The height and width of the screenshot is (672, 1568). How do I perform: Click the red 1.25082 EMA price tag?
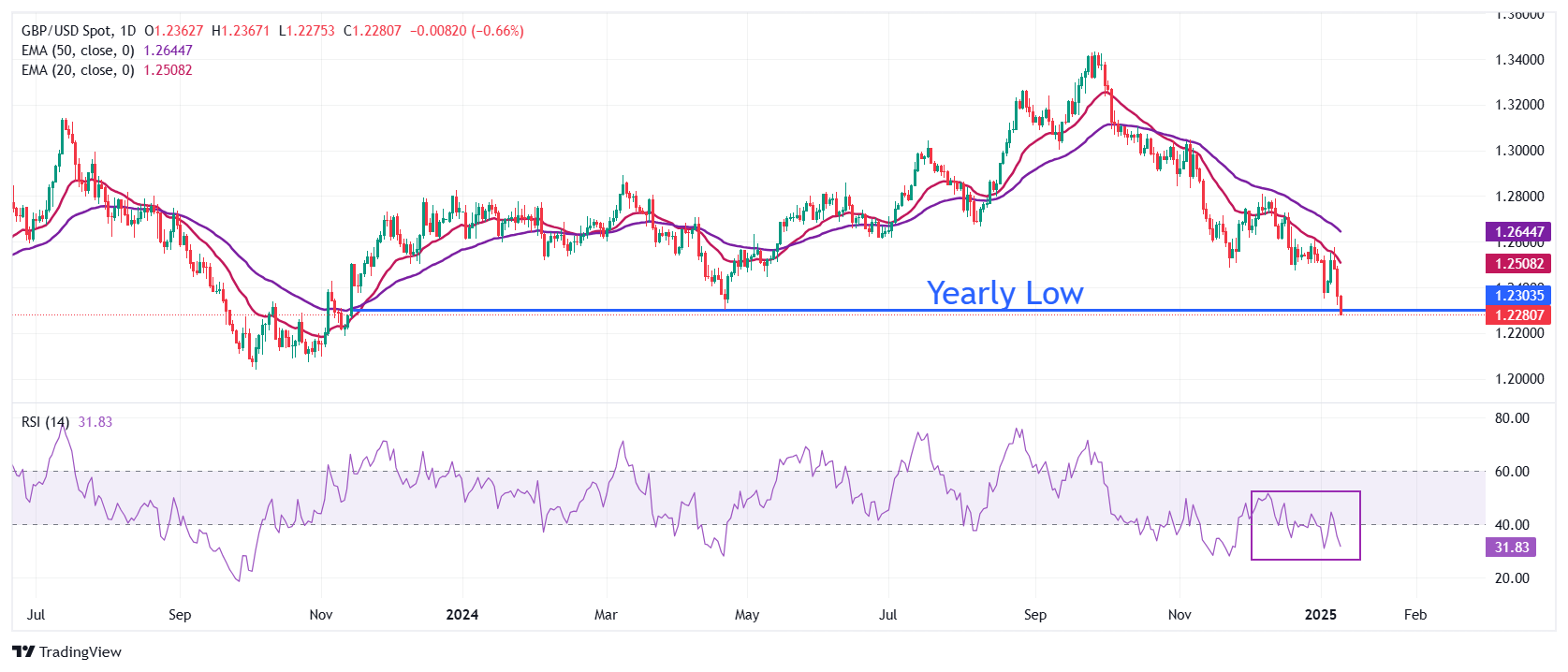(x=1518, y=264)
